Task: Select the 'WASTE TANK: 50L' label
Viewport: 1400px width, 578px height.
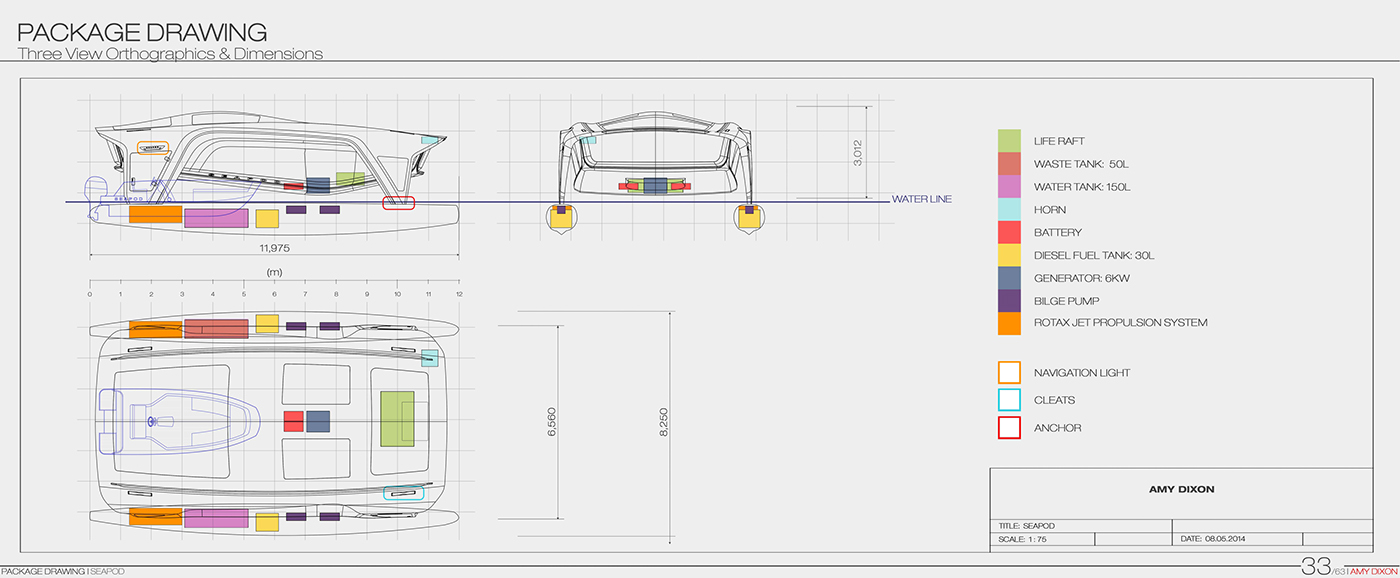Action: coord(1082,164)
